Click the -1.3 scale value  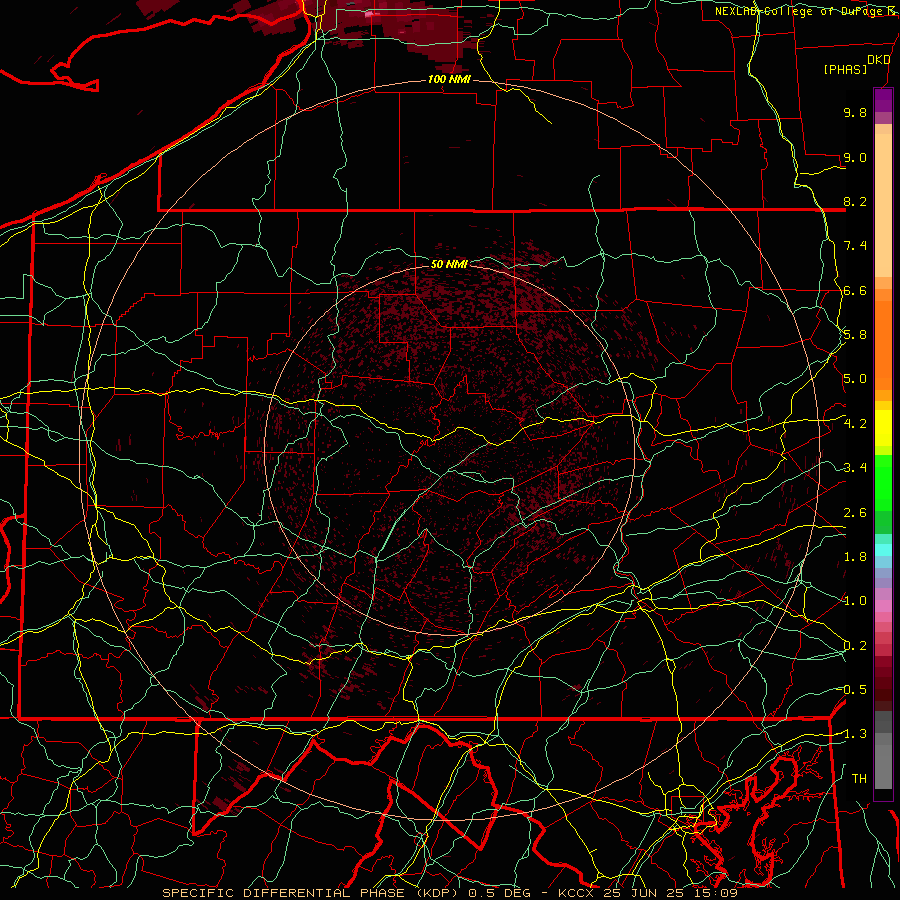[853, 734]
